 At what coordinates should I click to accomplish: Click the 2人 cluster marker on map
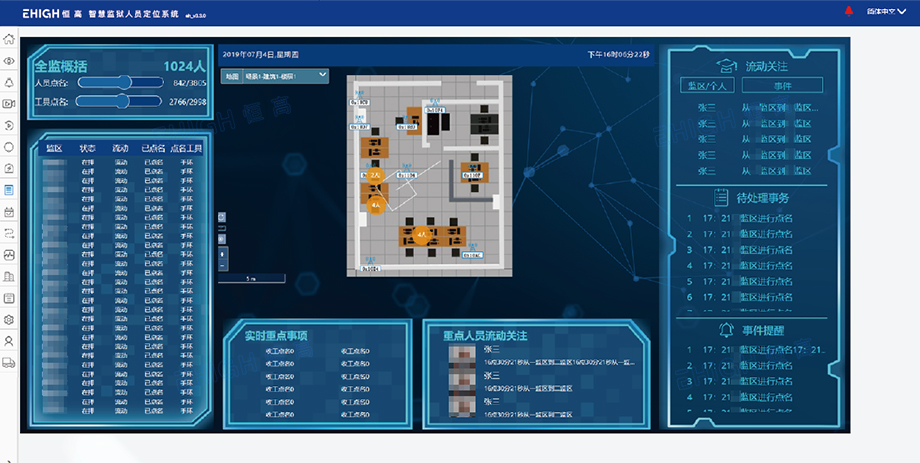[376, 175]
